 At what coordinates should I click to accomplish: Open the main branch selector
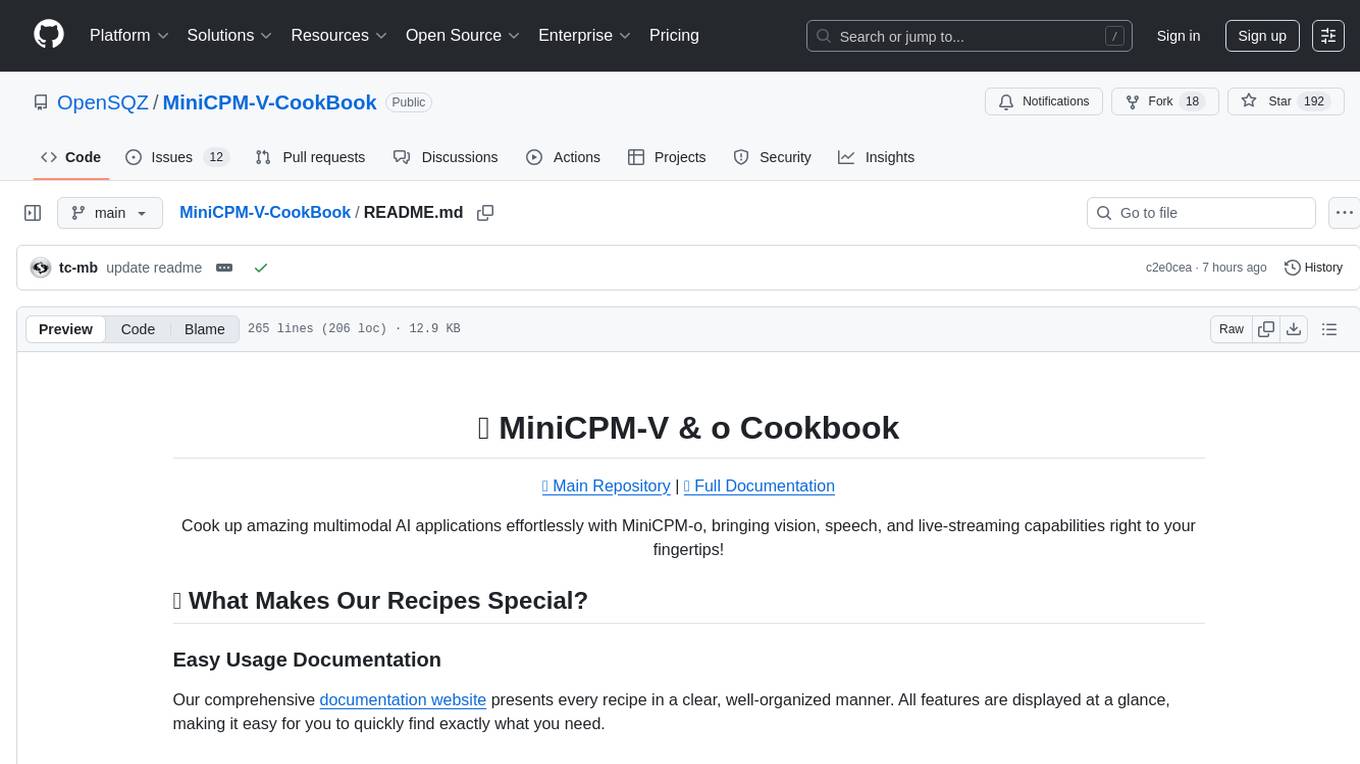(x=109, y=213)
